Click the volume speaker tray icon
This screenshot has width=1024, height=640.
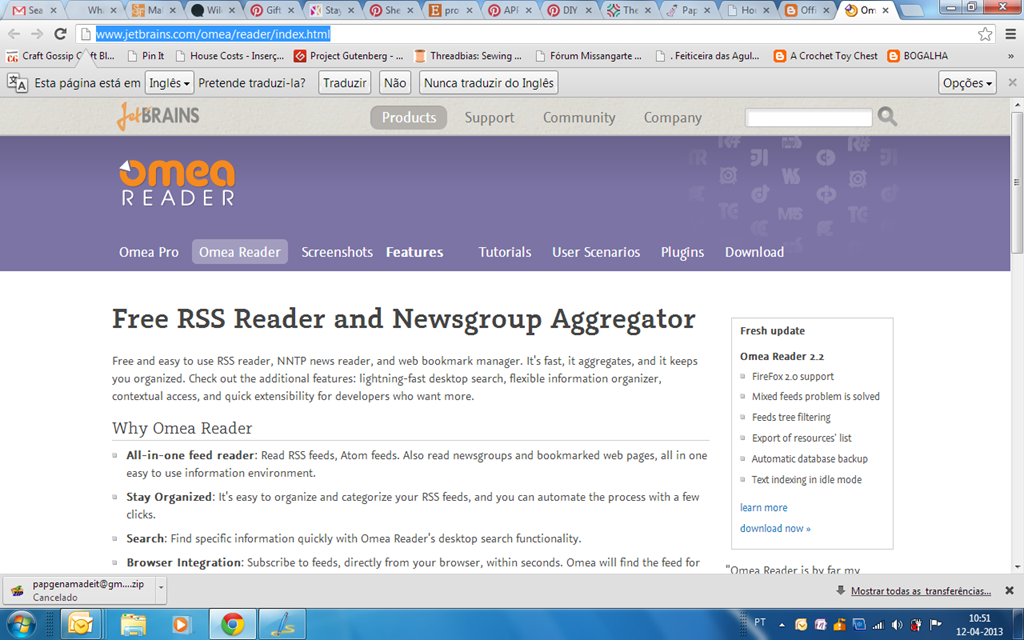[x=897, y=625]
